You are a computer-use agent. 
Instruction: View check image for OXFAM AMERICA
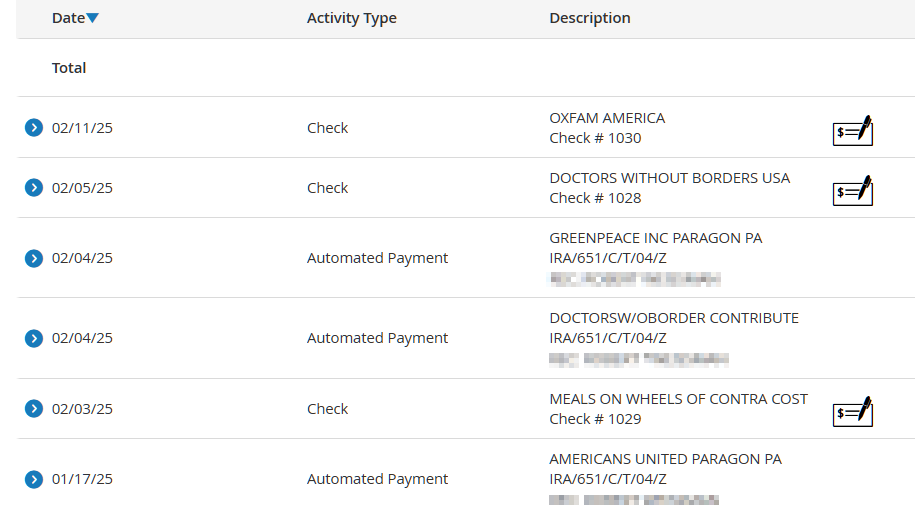(853, 131)
